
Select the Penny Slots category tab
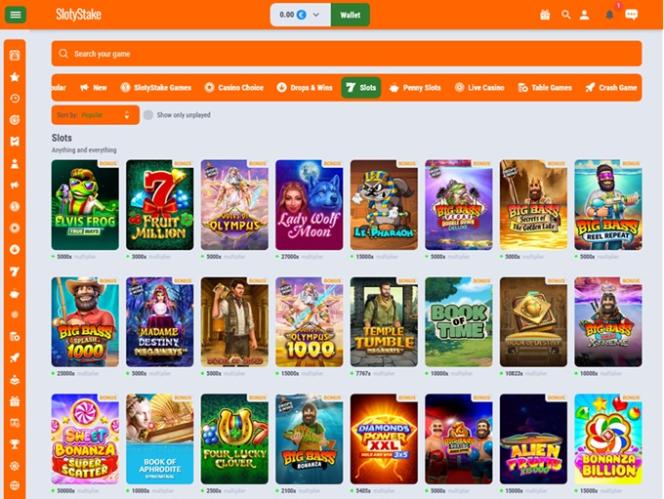[x=415, y=88]
